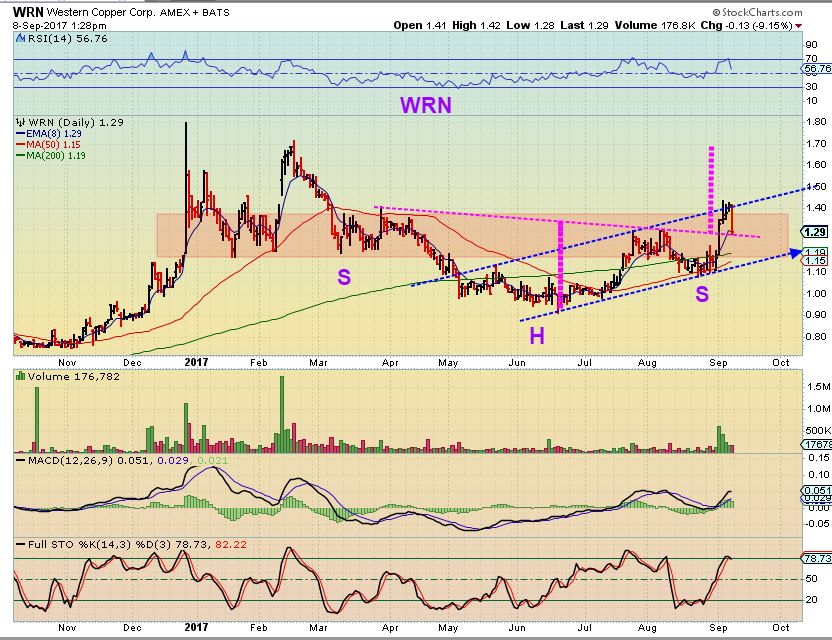Click the blue arrowhead at the lower trendline end

coord(795,253)
